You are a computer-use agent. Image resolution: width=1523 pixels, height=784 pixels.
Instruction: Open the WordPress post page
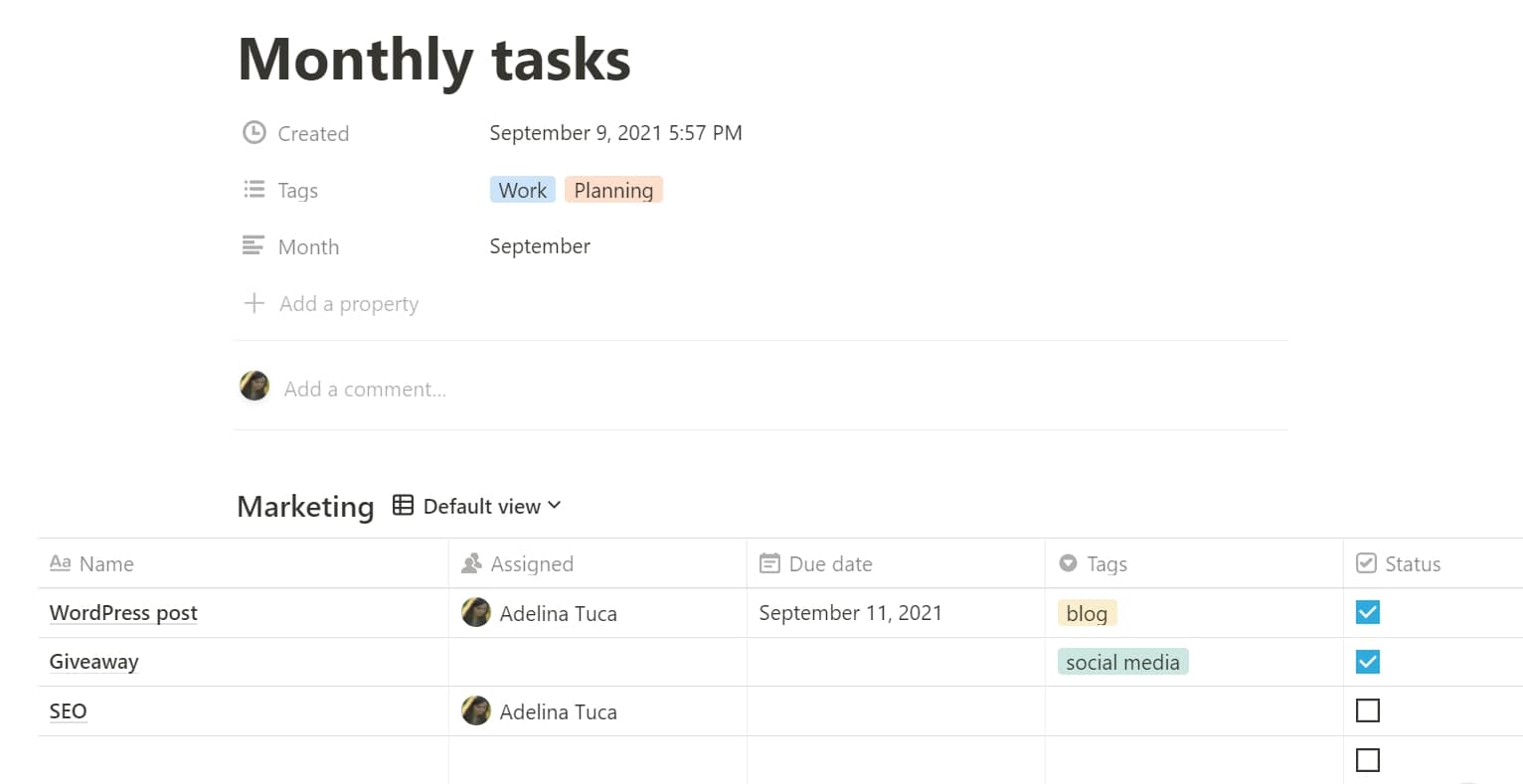tap(123, 612)
